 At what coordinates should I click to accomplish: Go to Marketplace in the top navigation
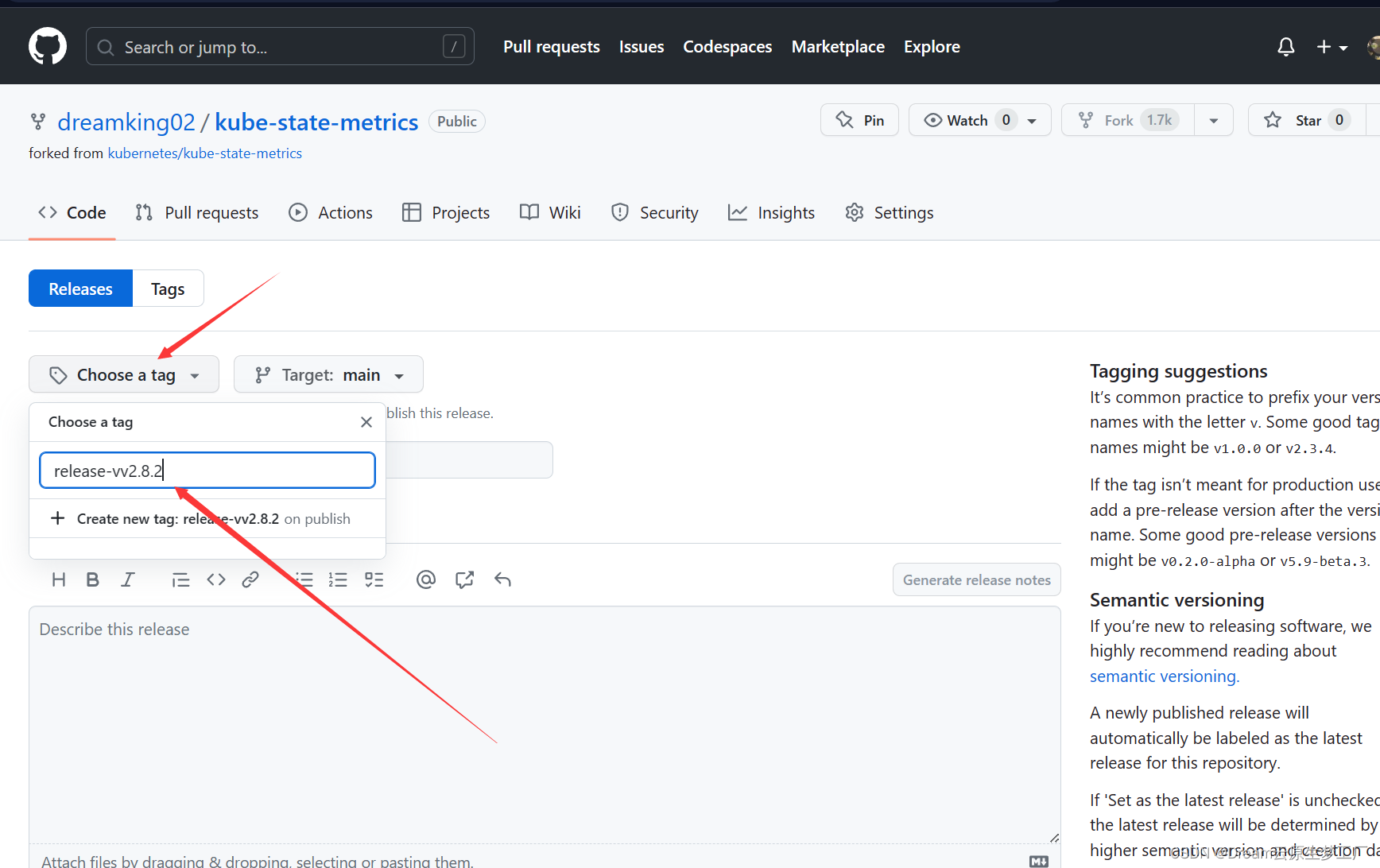[838, 47]
